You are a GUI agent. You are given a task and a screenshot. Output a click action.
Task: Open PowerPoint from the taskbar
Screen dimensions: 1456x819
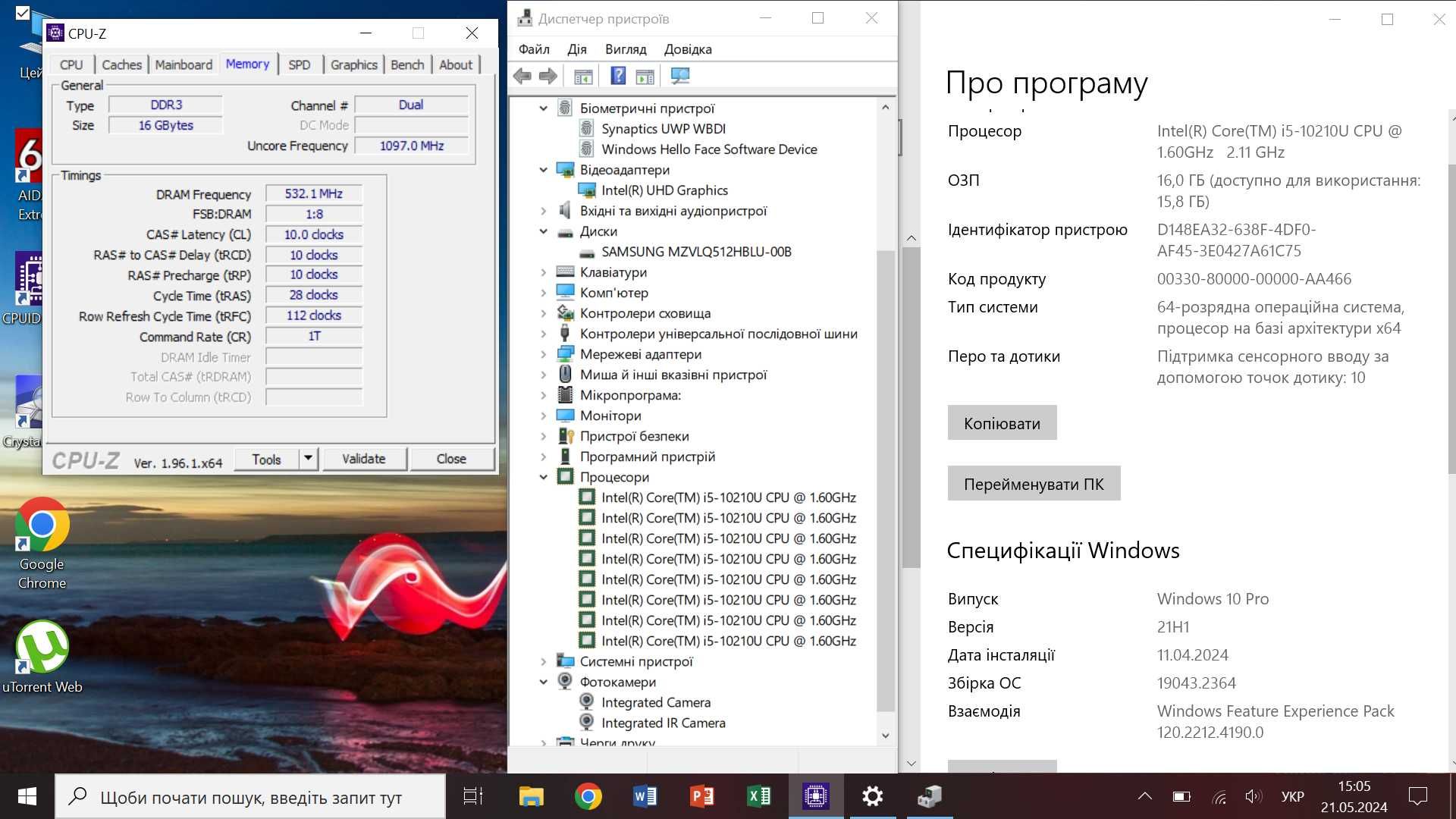(x=702, y=796)
